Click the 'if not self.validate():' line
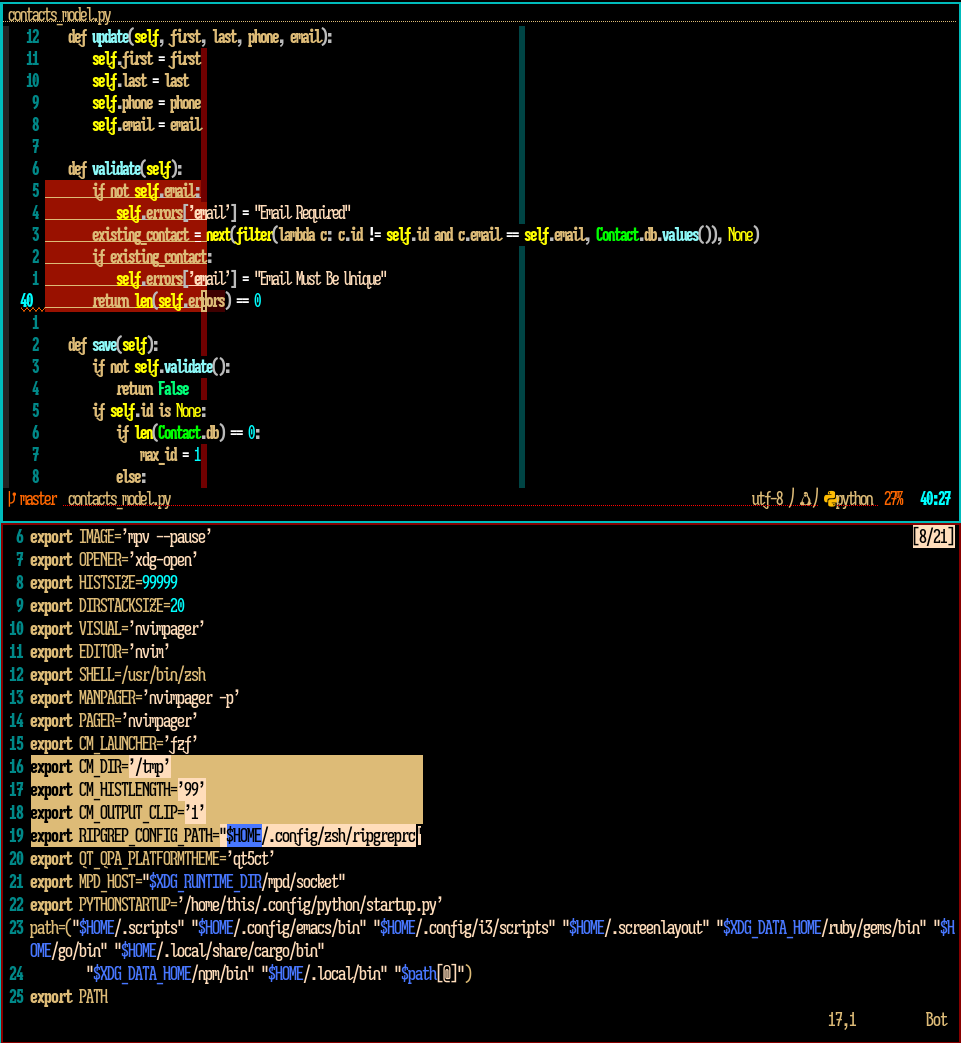This screenshot has width=961, height=1043. (162, 367)
